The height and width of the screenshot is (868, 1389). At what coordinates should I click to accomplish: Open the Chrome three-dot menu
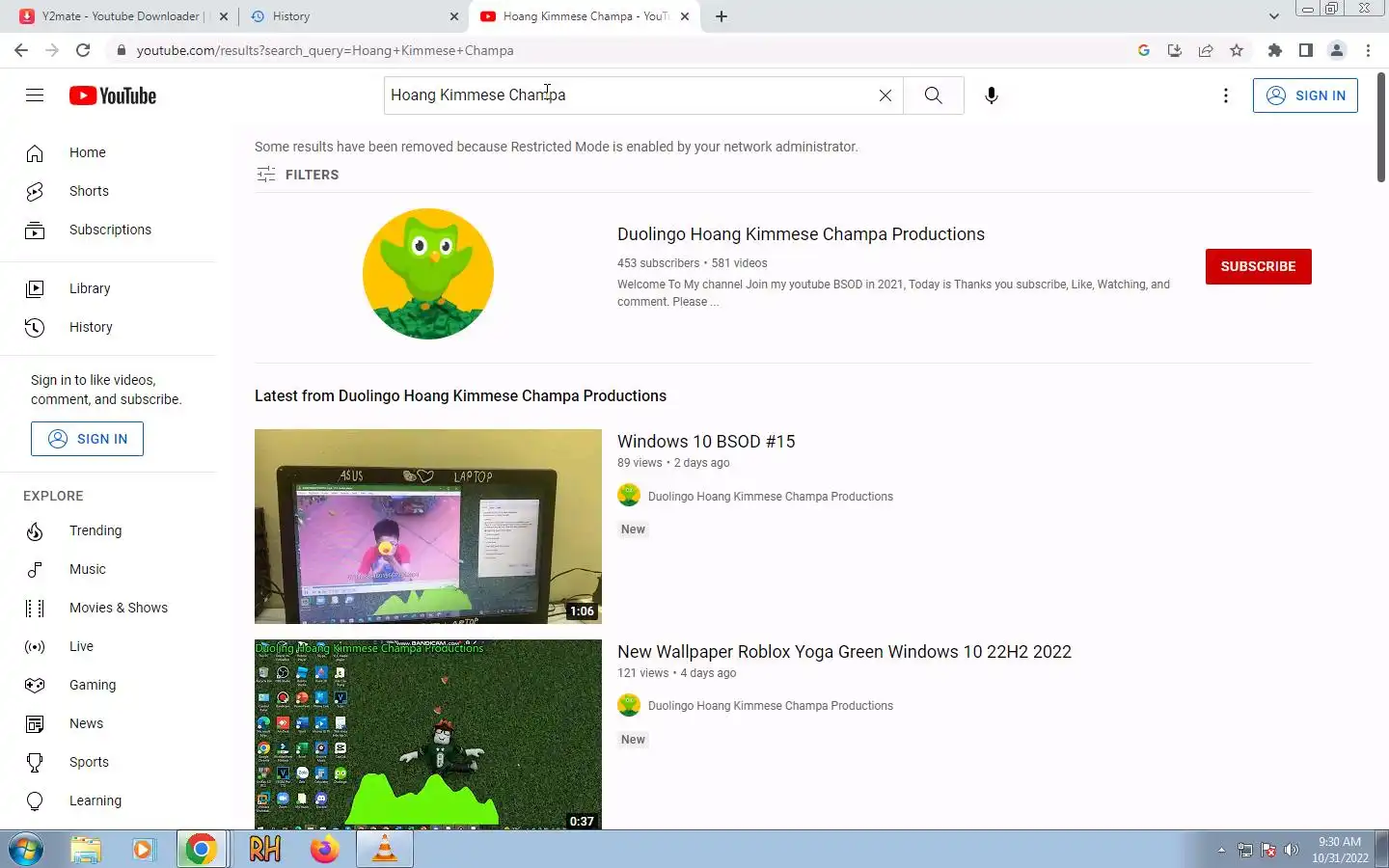1368,50
